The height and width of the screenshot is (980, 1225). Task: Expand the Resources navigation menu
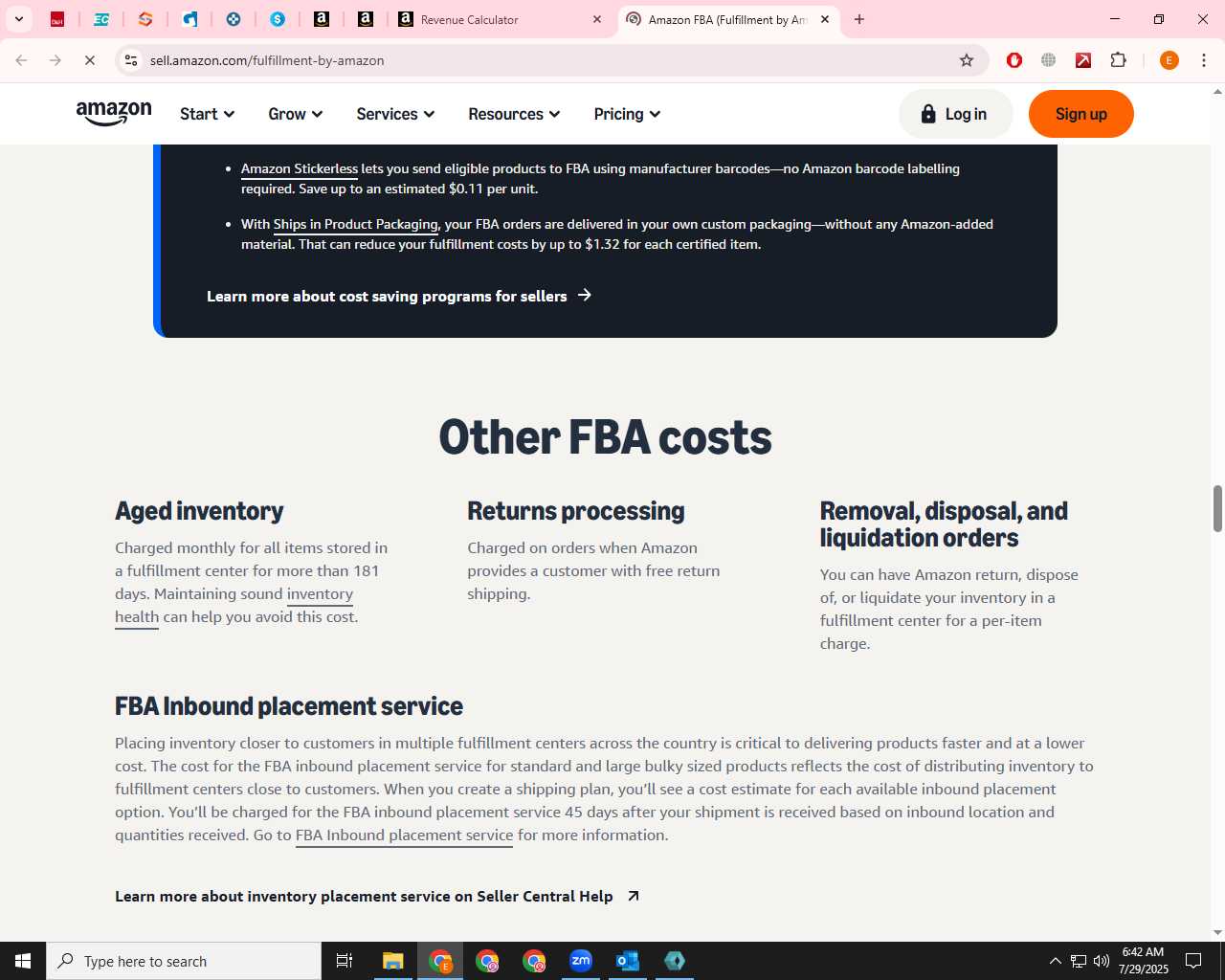point(514,114)
